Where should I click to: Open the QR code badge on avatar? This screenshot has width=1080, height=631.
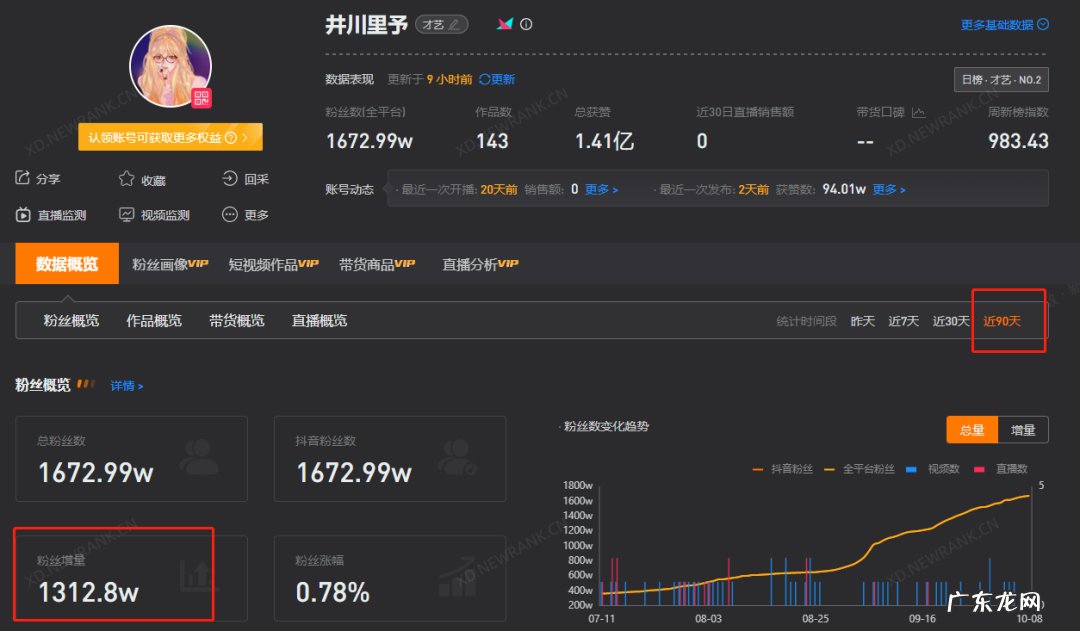coord(201,97)
